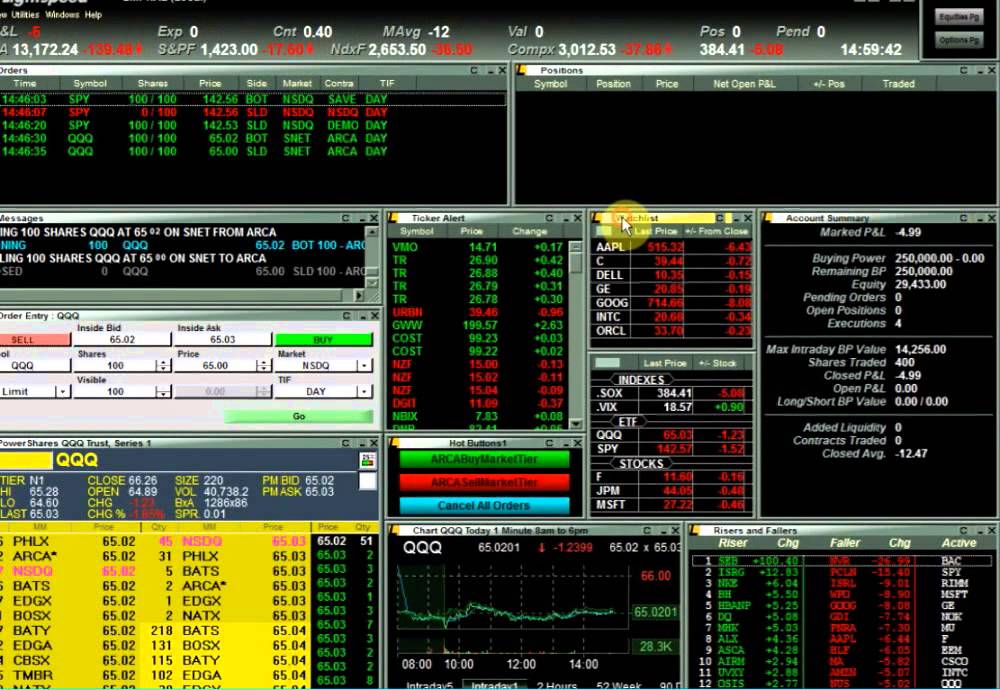Click the Messages horizontal scroll right arrow
The height and width of the screenshot is (690, 1000).
[358, 295]
